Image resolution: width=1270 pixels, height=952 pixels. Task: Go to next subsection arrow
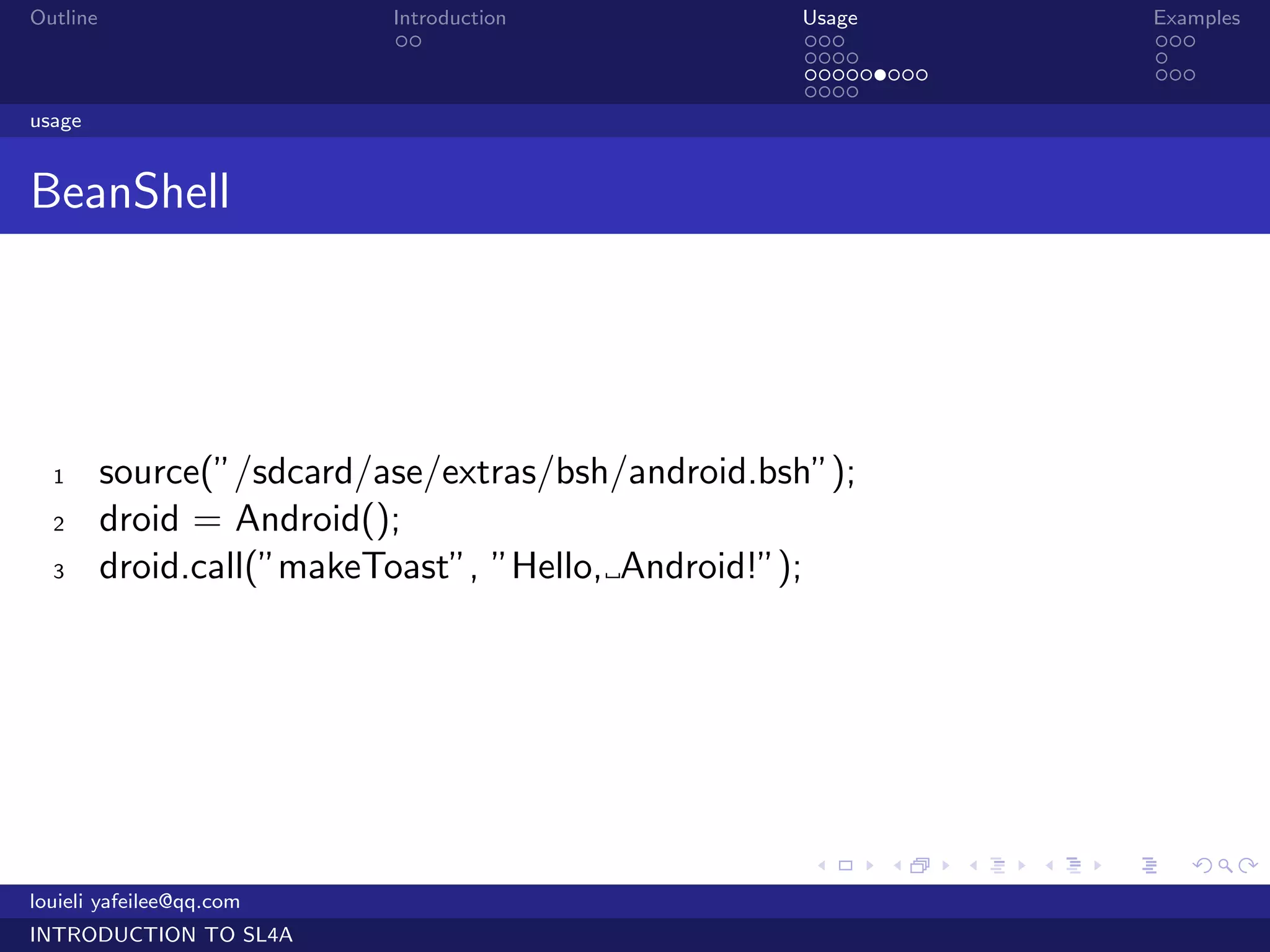point(1022,865)
